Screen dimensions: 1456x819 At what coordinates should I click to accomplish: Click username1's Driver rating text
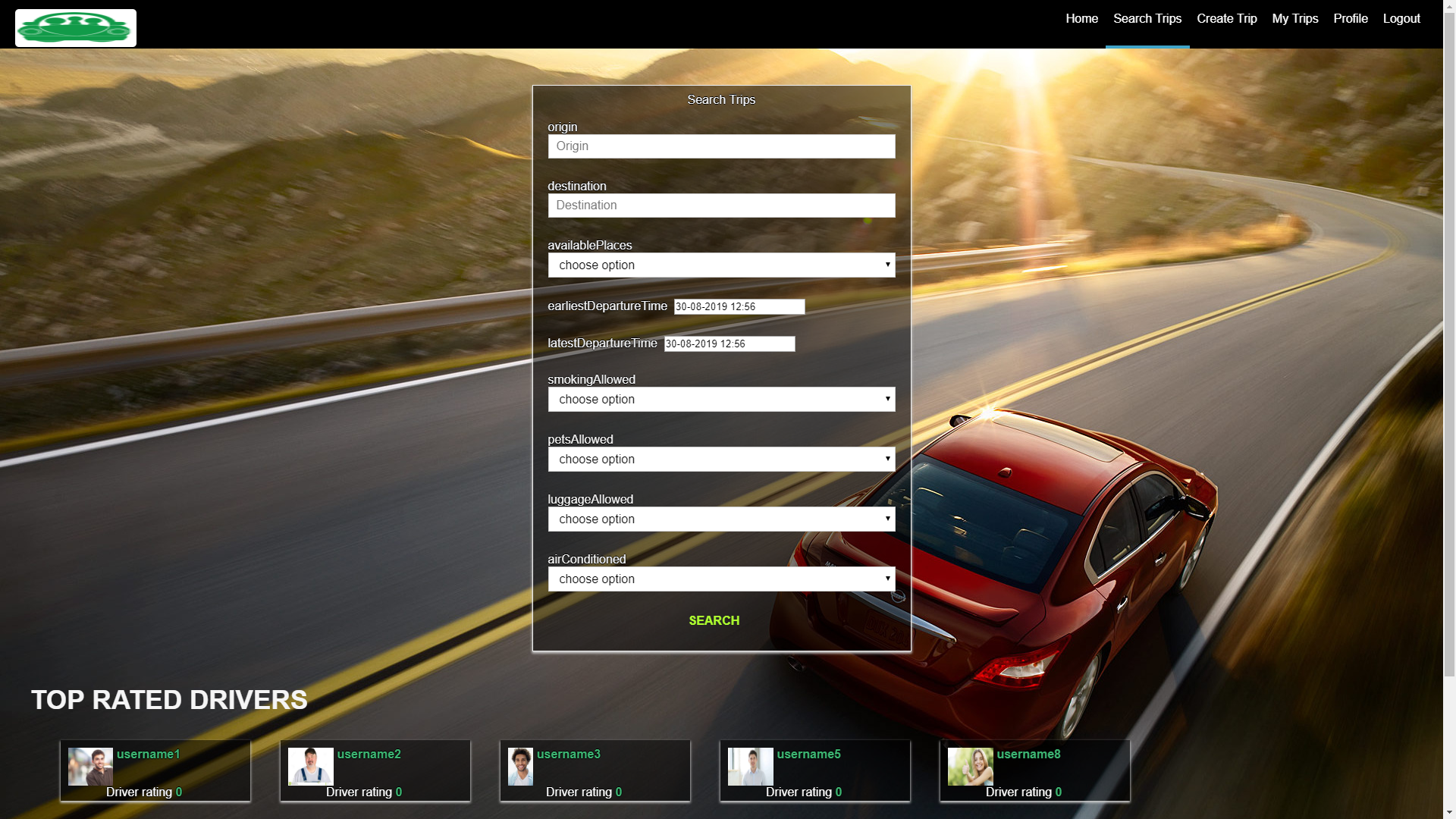(144, 792)
